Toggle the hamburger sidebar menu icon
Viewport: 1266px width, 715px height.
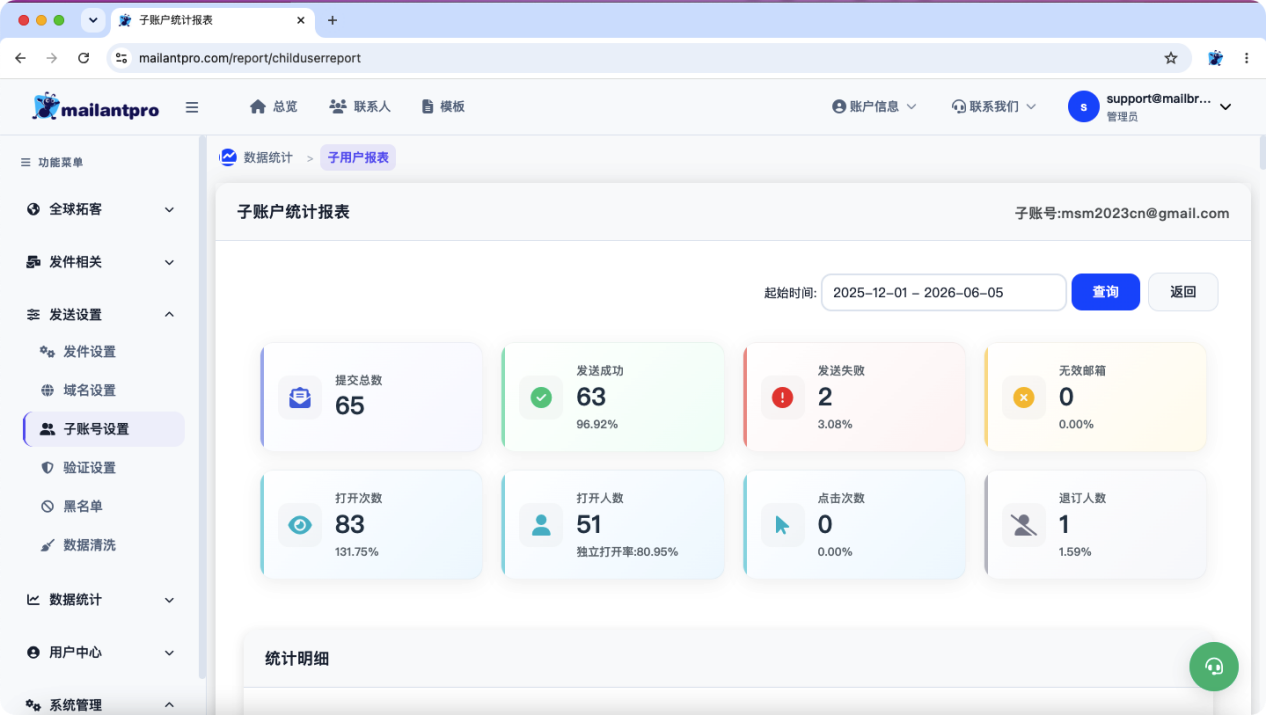click(192, 107)
